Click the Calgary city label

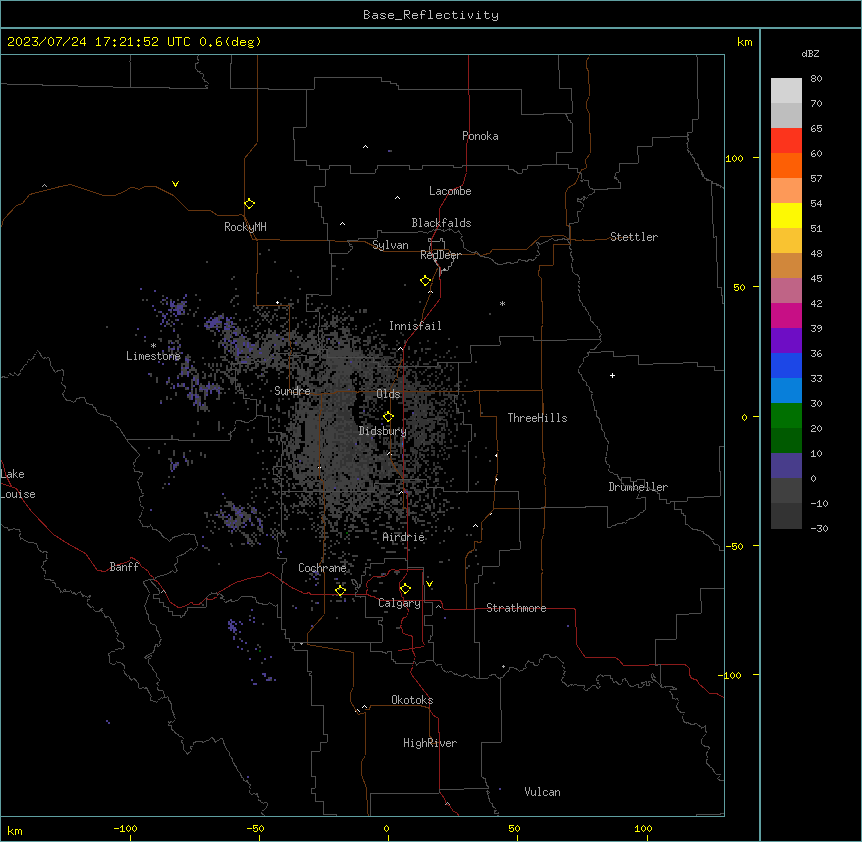[x=399, y=603]
